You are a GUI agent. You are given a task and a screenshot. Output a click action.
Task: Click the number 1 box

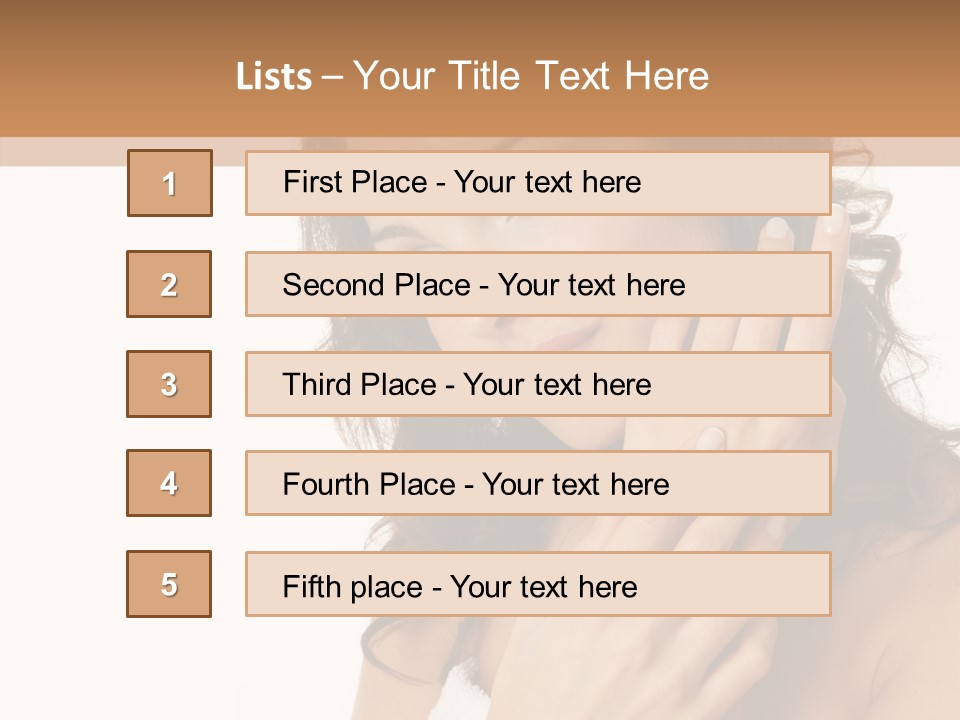click(x=170, y=183)
